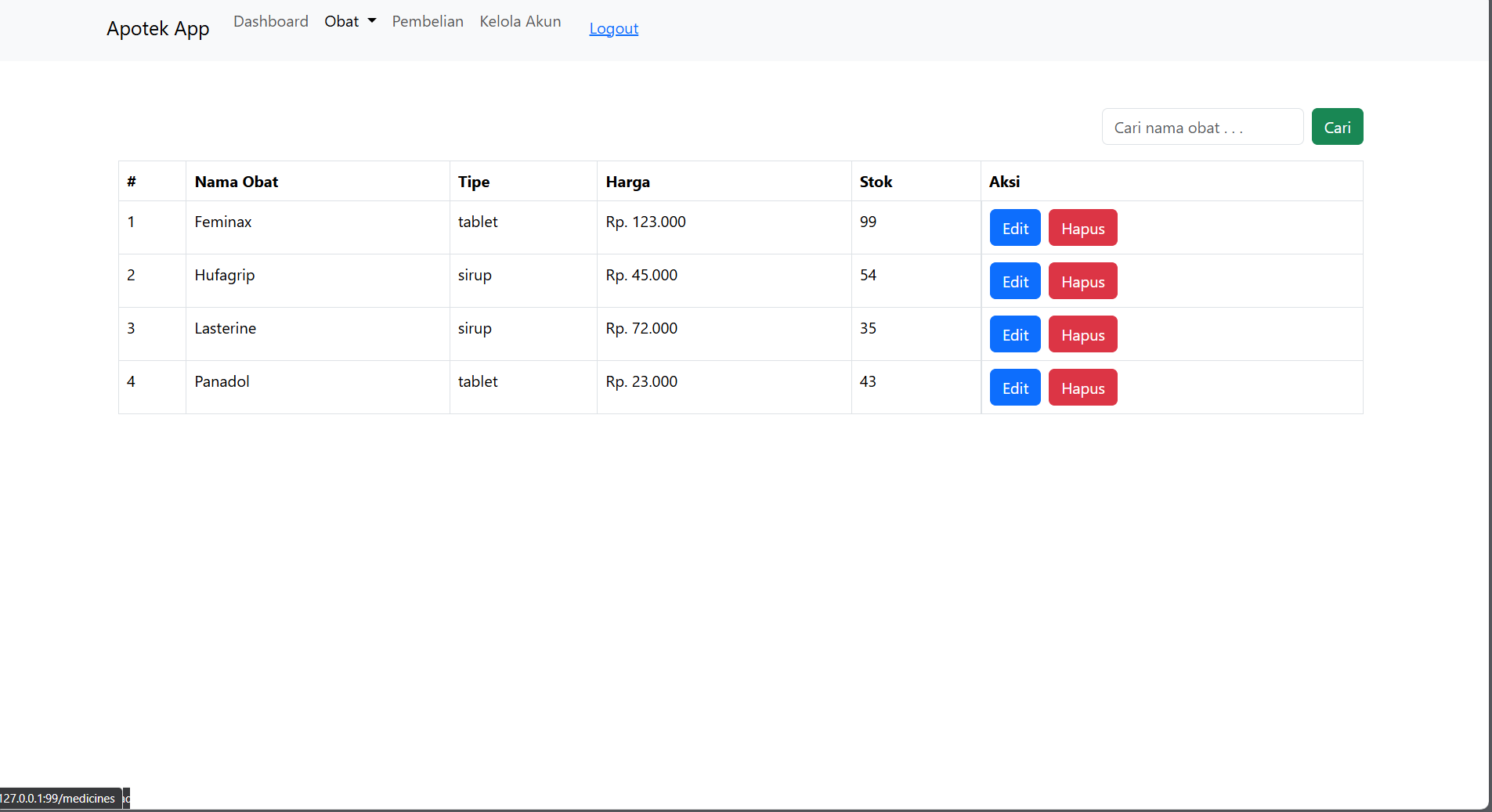Click the Harga column header

627,182
